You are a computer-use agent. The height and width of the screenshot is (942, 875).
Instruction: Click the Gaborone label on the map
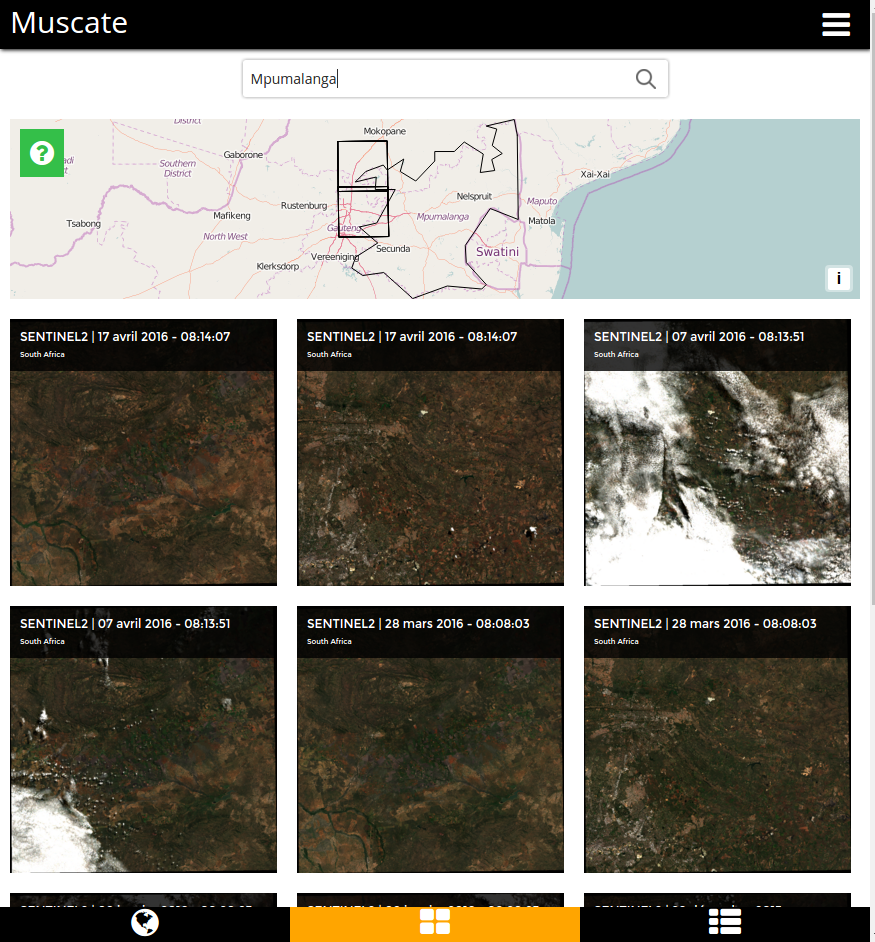pos(243,154)
